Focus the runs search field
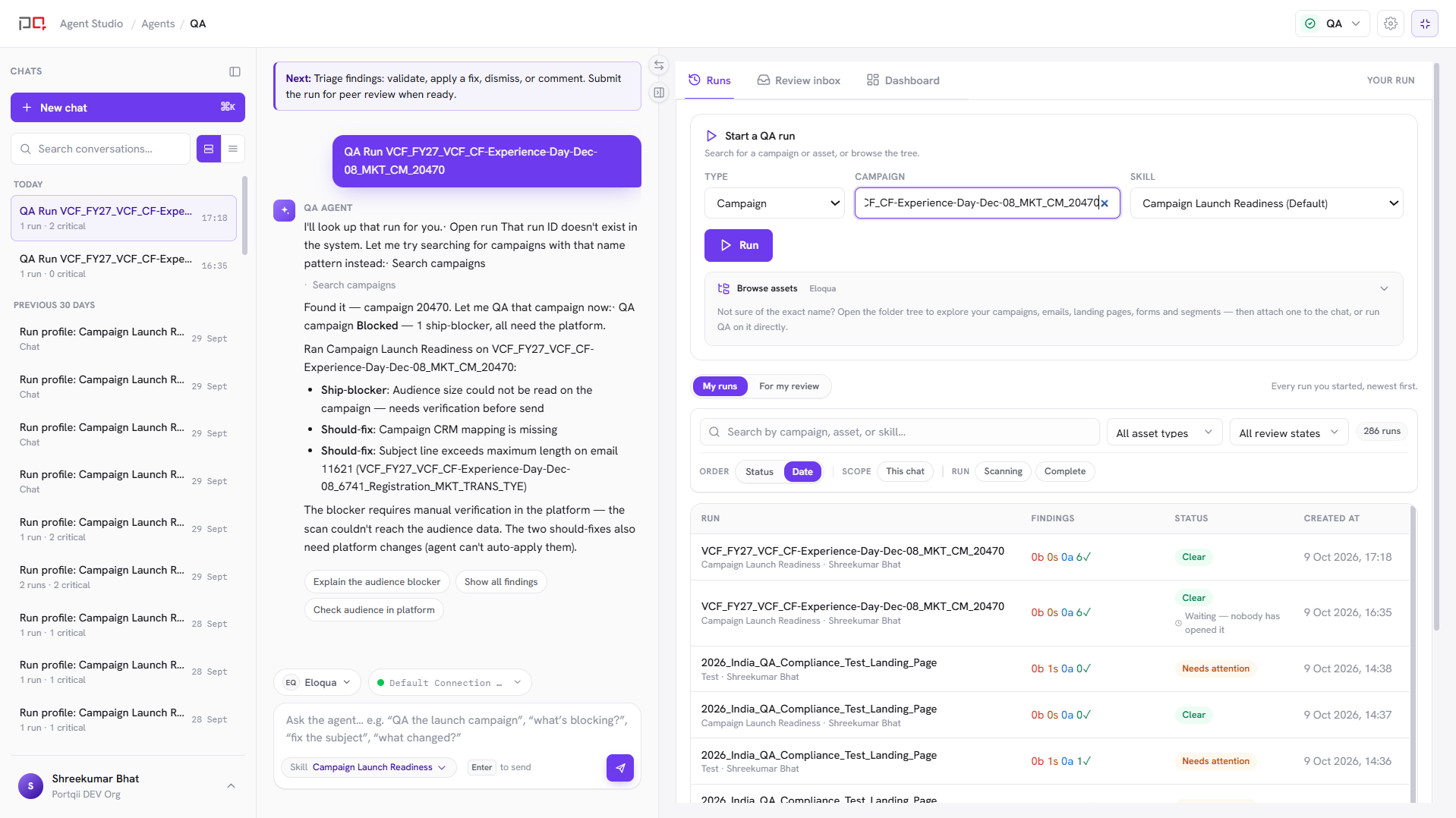1456x818 pixels. point(900,432)
